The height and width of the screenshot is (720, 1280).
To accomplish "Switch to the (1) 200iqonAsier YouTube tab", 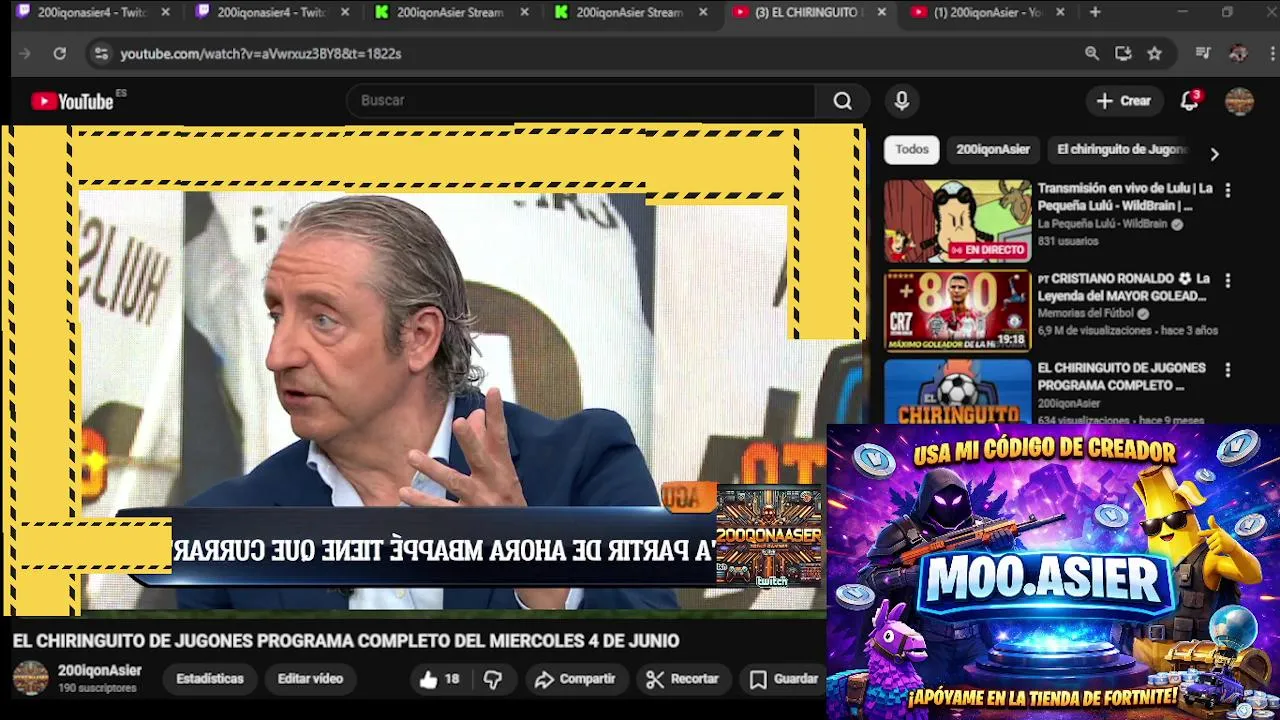I will pos(990,12).
